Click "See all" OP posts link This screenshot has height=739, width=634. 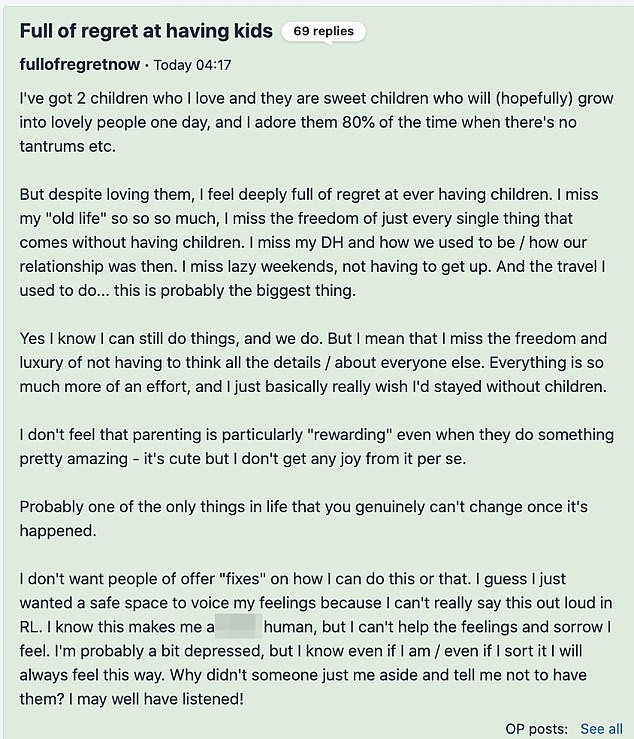pos(601,729)
